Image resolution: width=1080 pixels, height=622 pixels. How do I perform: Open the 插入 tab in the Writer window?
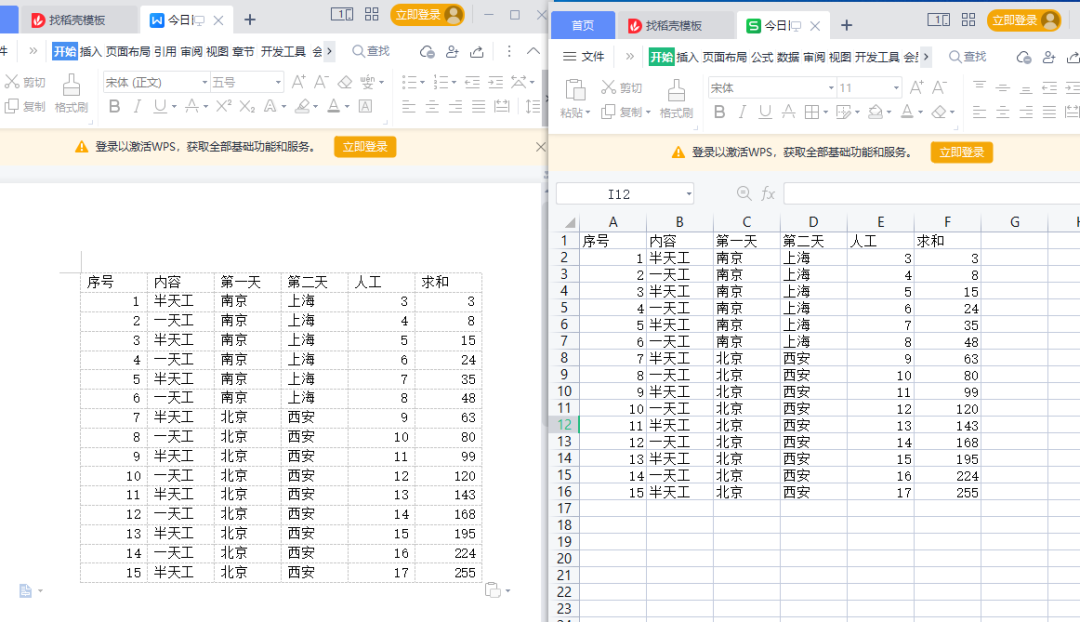point(90,52)
